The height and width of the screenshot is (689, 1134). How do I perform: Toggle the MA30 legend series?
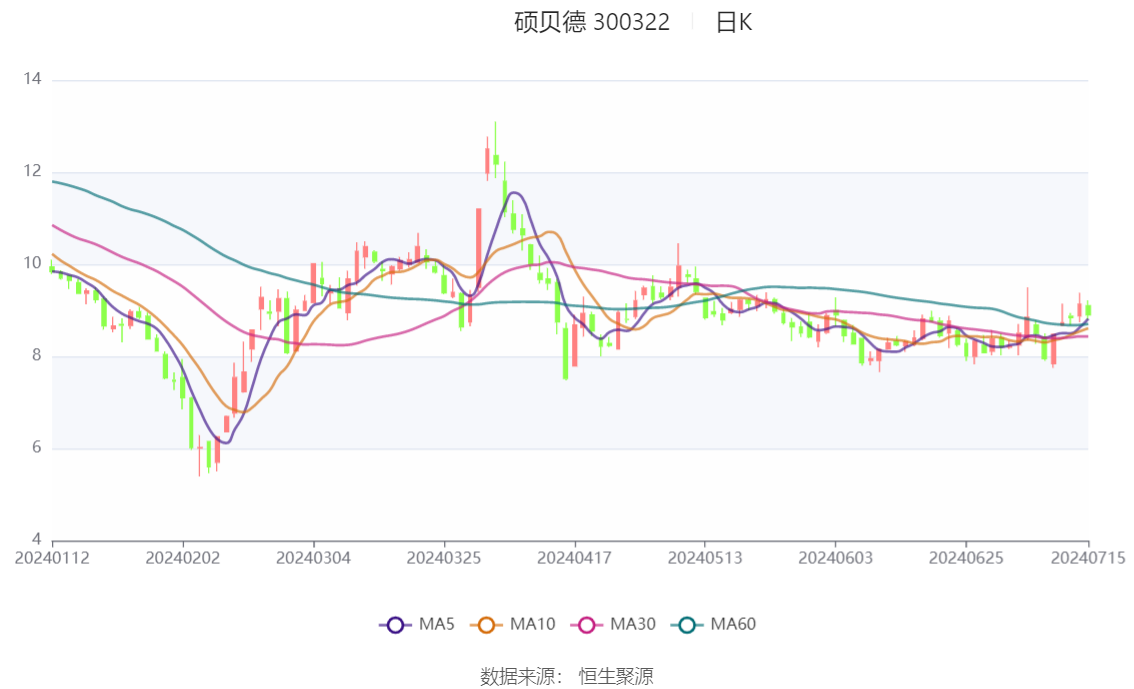613,624
